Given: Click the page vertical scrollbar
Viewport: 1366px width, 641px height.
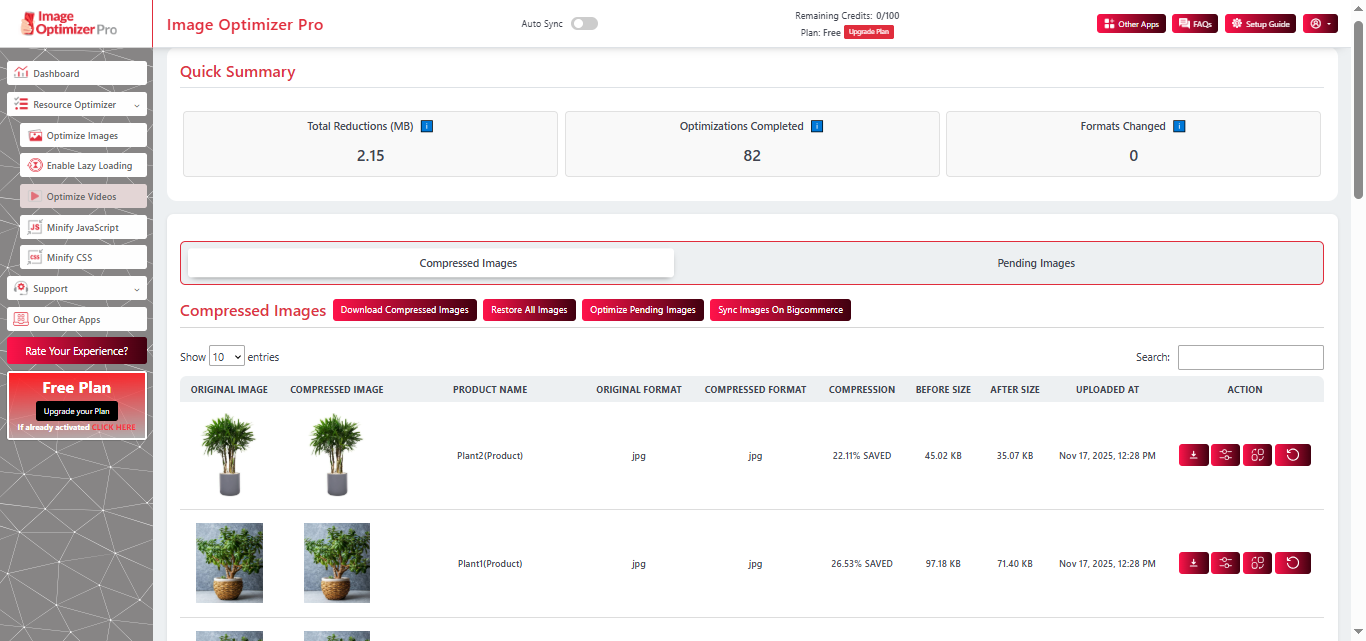Looking at the screenshot, I should 1358,110.
